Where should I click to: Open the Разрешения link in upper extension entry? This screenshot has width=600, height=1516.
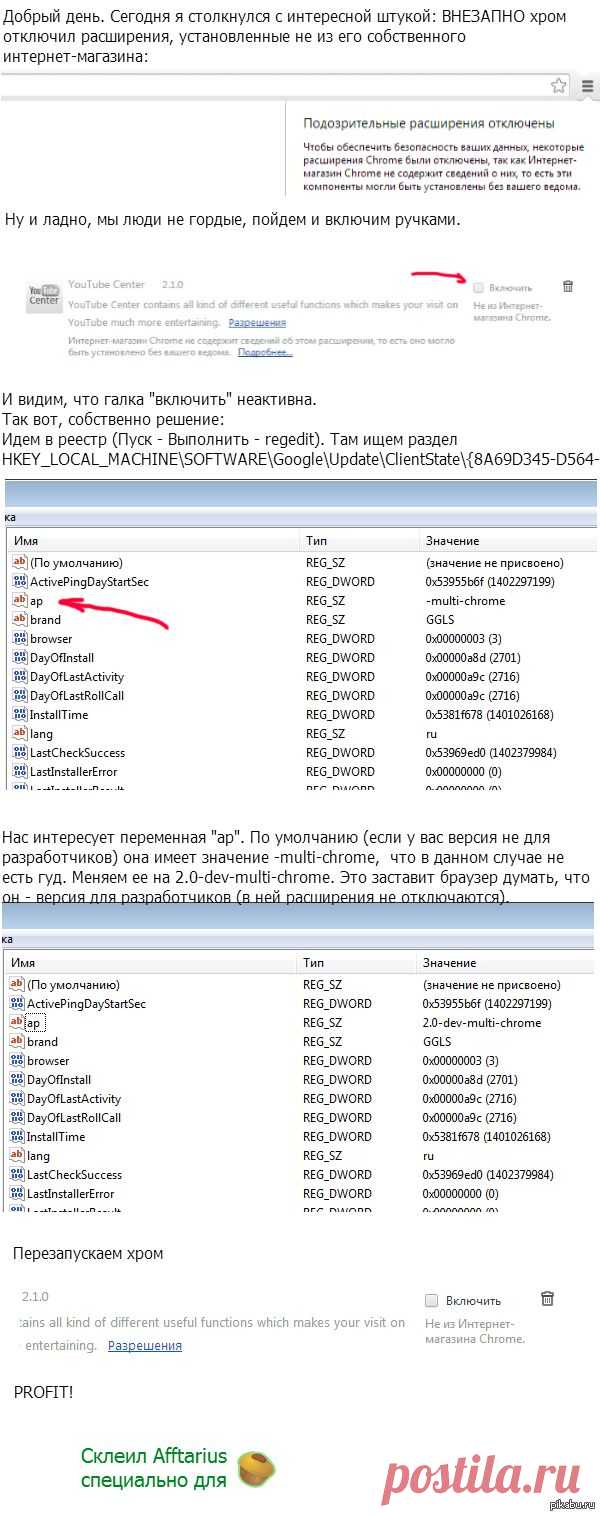[x=257, y=323]
